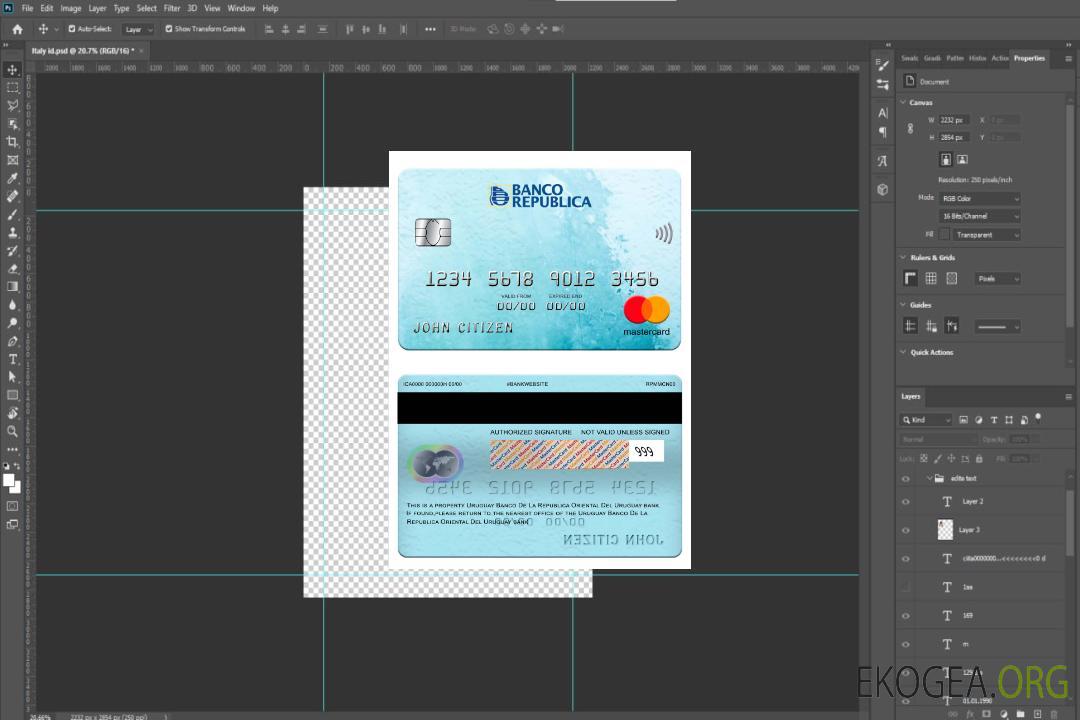
Task: Collapse the Canvas section
Action: coord(904,103)
